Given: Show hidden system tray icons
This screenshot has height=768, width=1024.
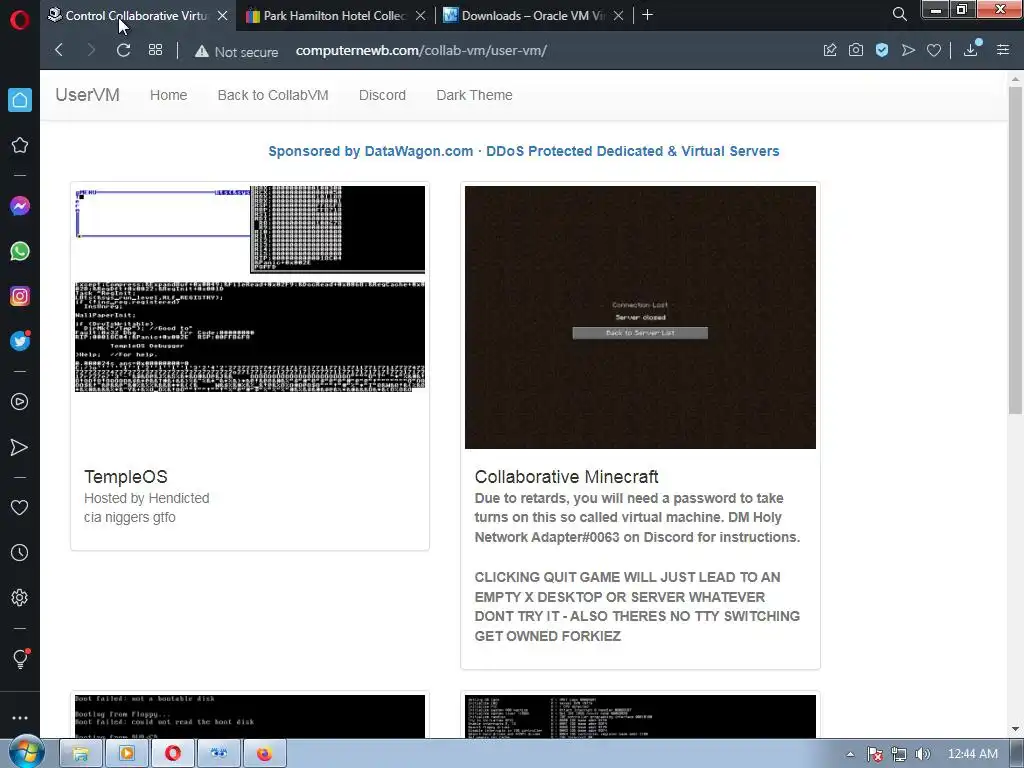Looking at the screenshot, I should tap(850, 754).
